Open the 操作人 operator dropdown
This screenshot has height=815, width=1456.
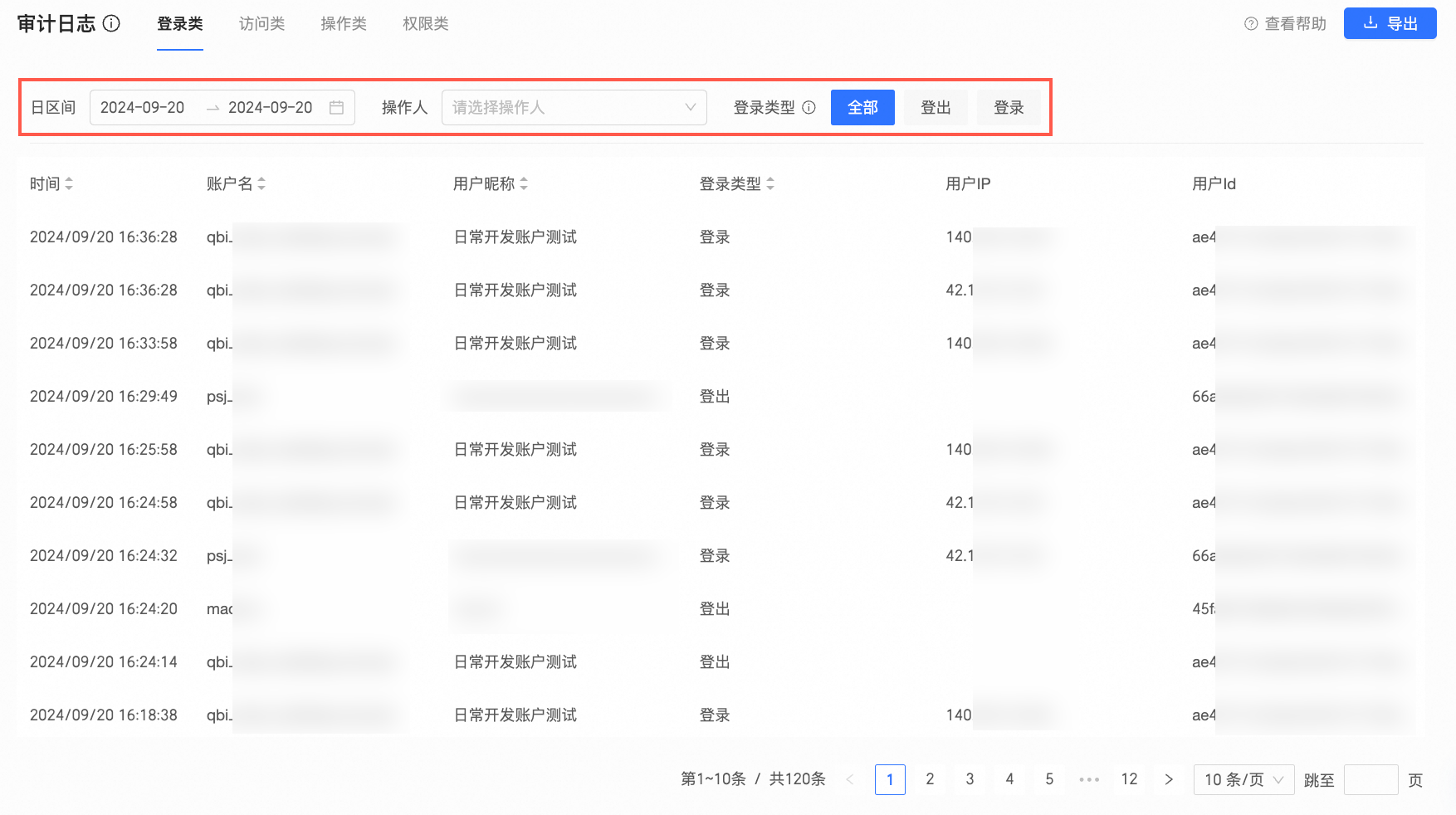(574, 108)
